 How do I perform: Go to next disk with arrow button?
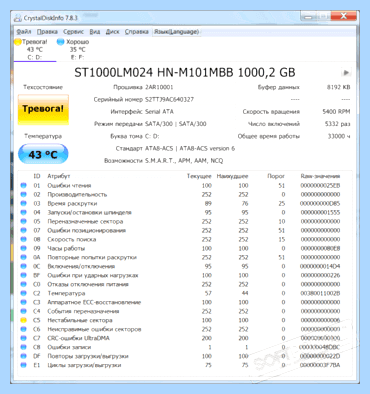[x=346, y=72]
